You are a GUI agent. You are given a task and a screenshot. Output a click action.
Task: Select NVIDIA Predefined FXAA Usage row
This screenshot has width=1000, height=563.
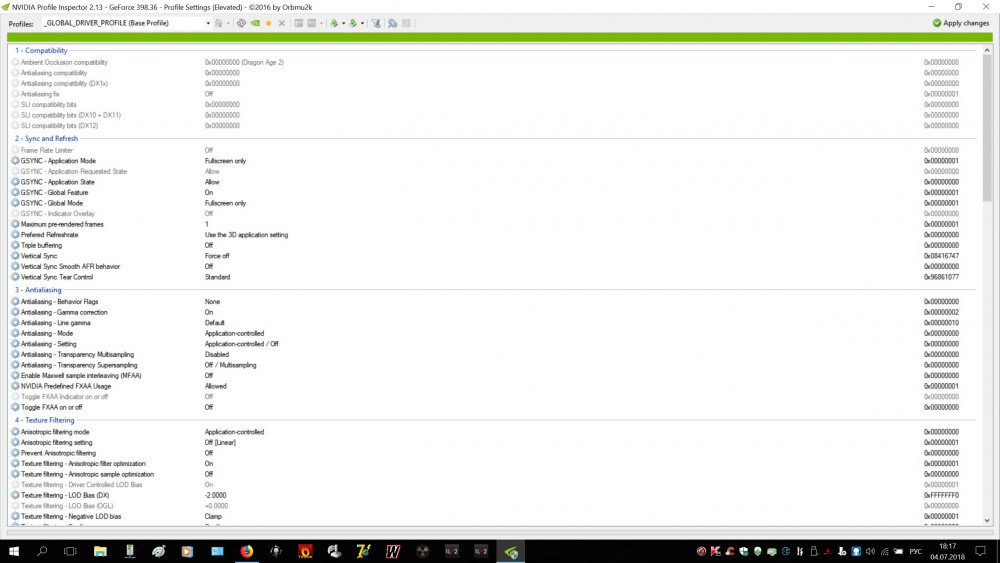point(492,386)
